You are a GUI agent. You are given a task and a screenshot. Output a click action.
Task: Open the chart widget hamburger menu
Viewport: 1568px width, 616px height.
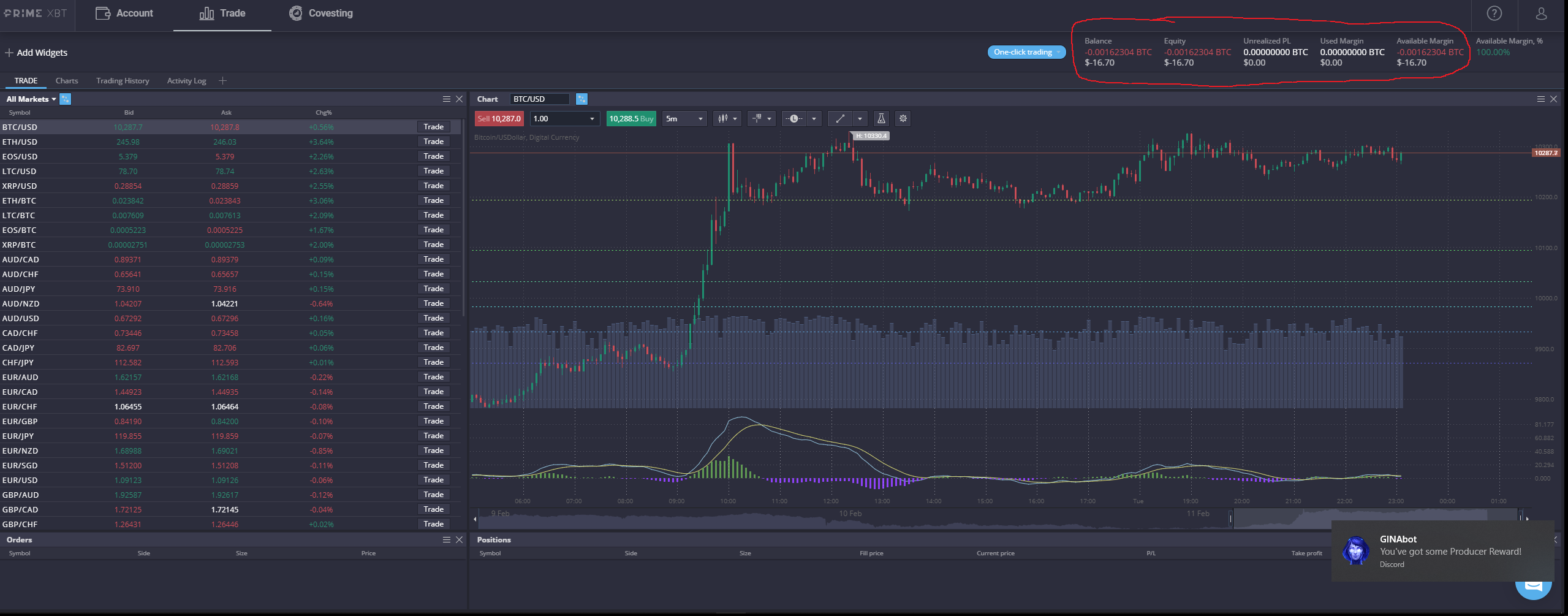click(1541, 99)
